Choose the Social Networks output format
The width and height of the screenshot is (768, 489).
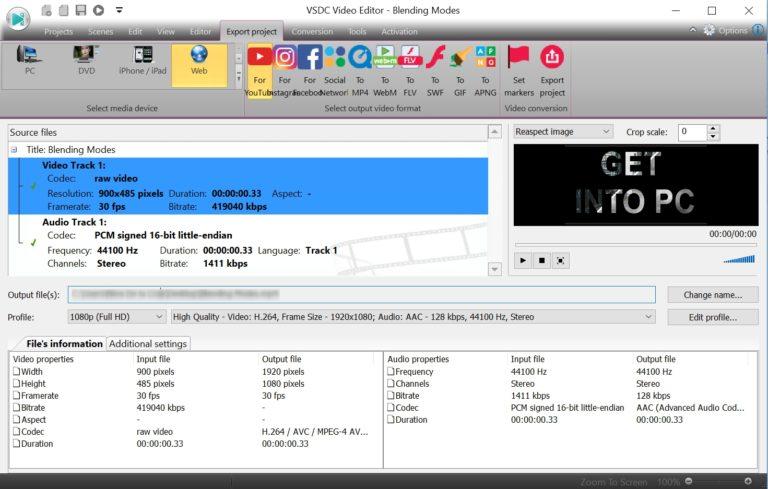pyautogui.click(x=335, y=71)
